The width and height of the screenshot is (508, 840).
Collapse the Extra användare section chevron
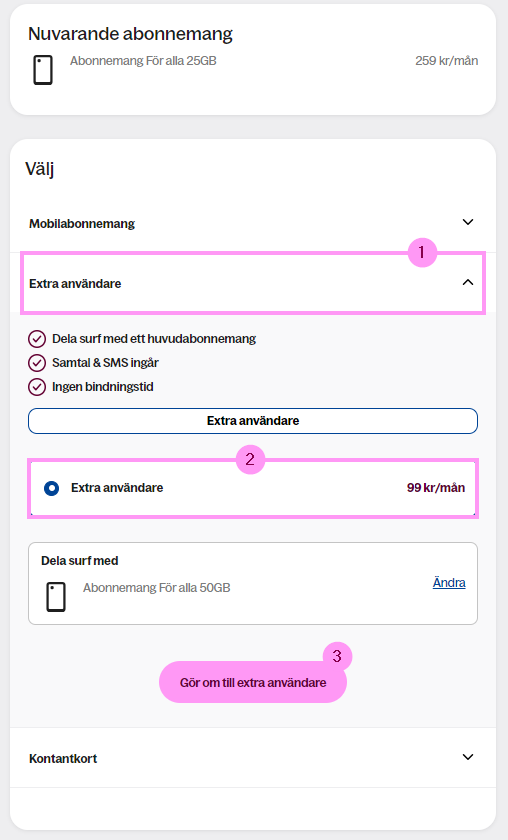(x=468, y=282)
